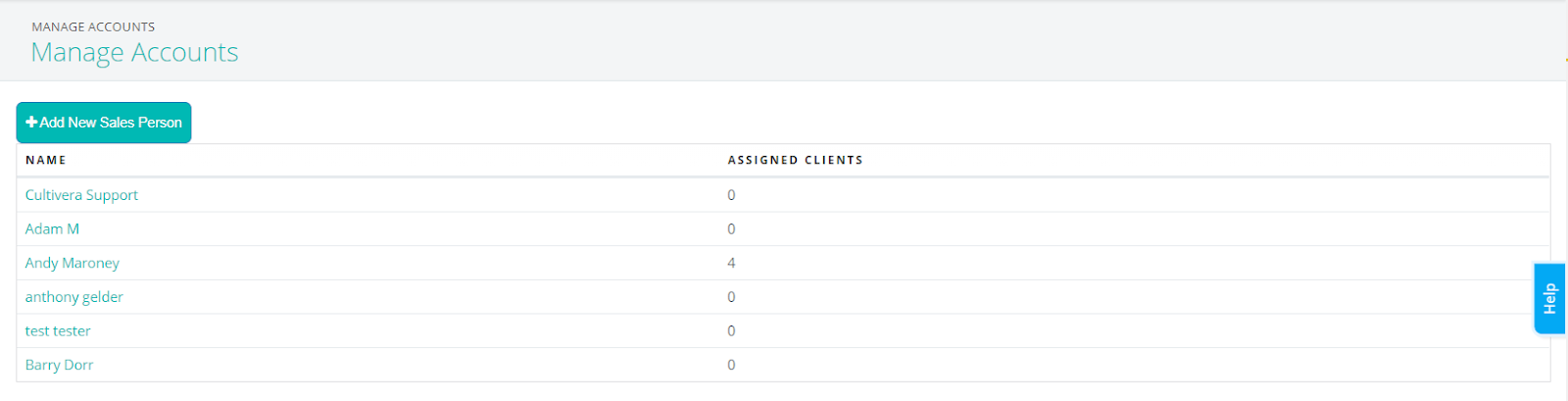Open the Barry Dorr account link
This screenshot has width=1568, height=401.
[59, 365]
